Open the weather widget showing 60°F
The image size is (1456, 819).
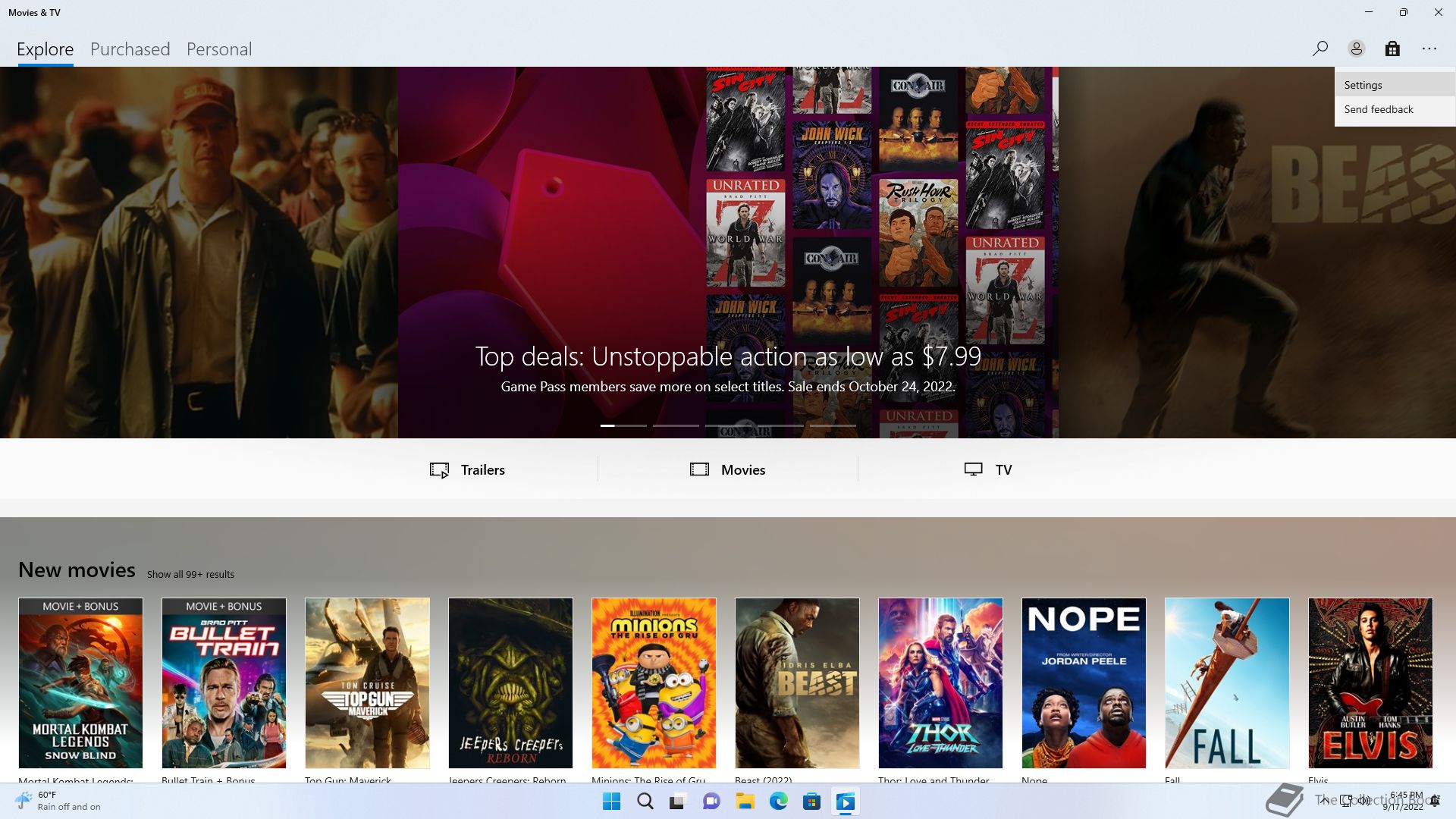pos(58,801)
